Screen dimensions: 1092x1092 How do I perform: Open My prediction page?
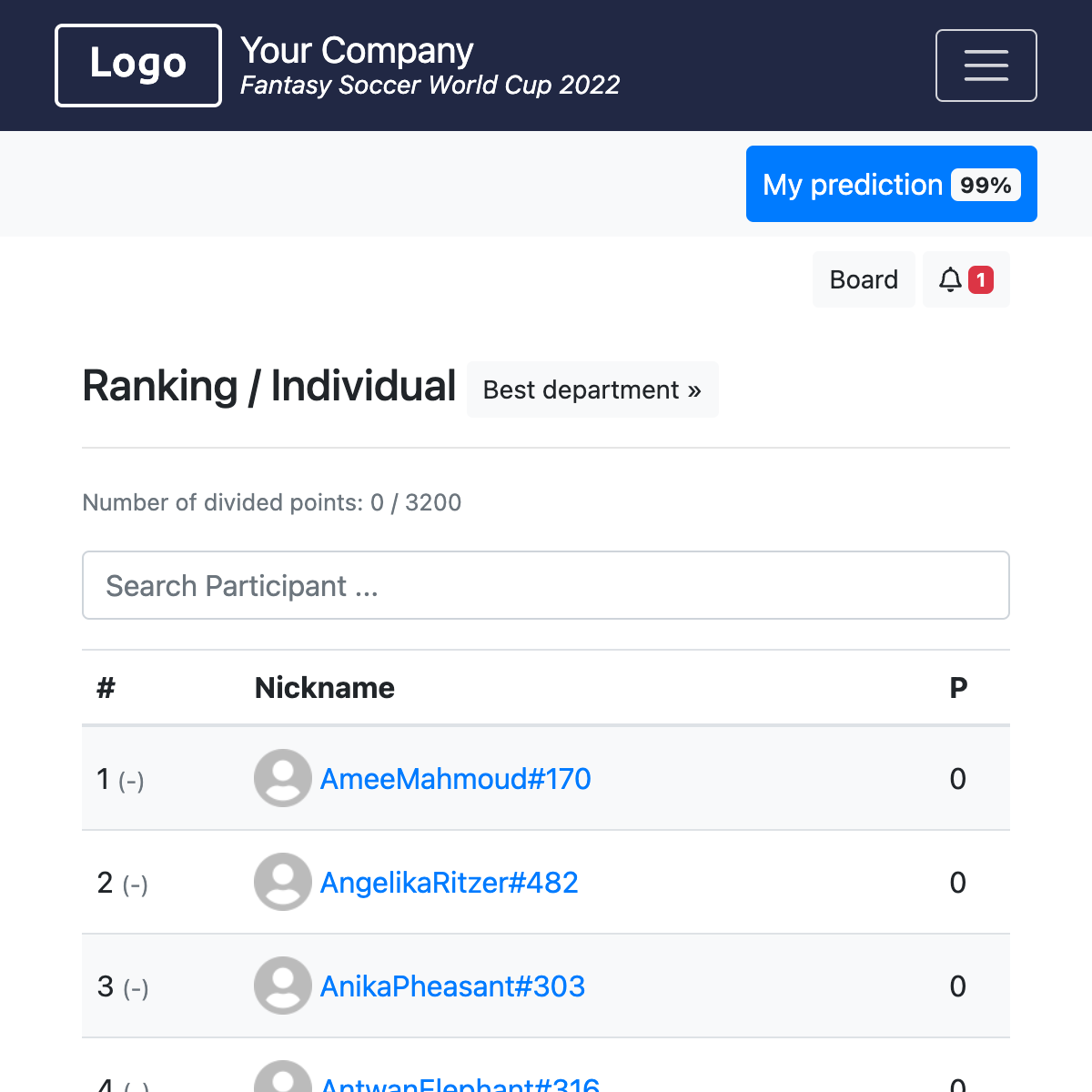(x=853, y=184)
